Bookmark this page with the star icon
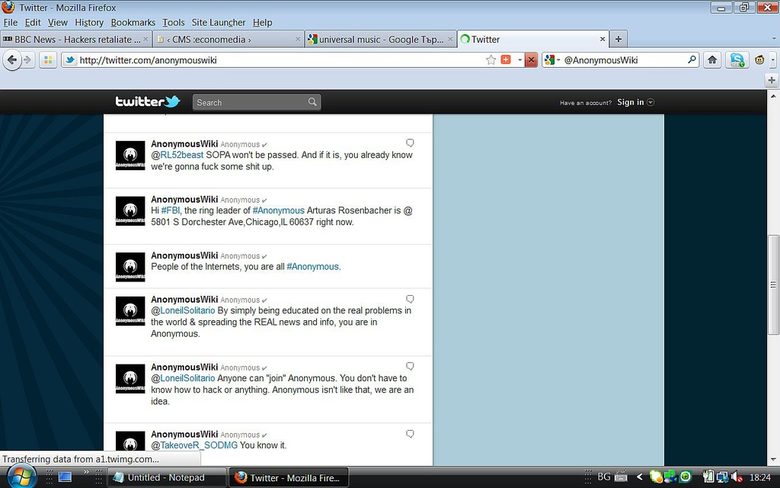This screenshot has width=780, height=488. pyautogui.click(x=491, y=60)
